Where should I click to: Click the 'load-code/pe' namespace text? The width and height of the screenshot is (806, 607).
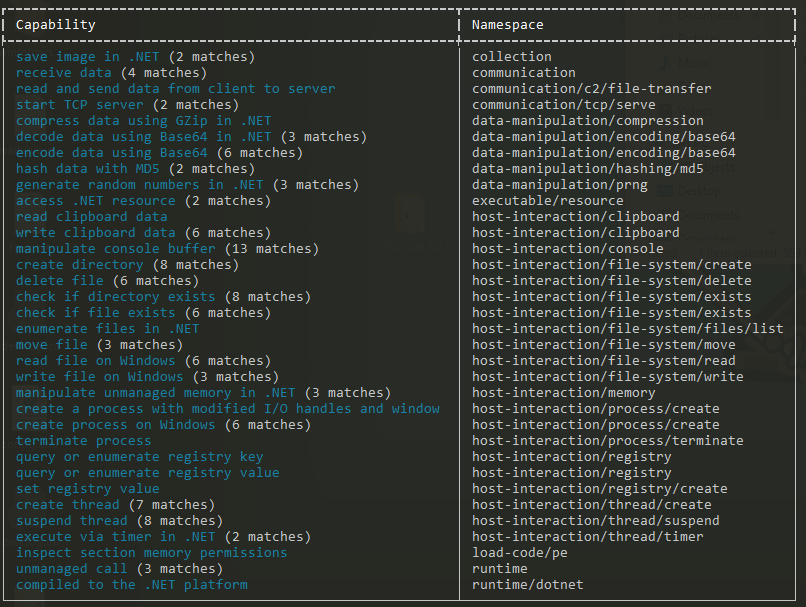pos(520,553)
